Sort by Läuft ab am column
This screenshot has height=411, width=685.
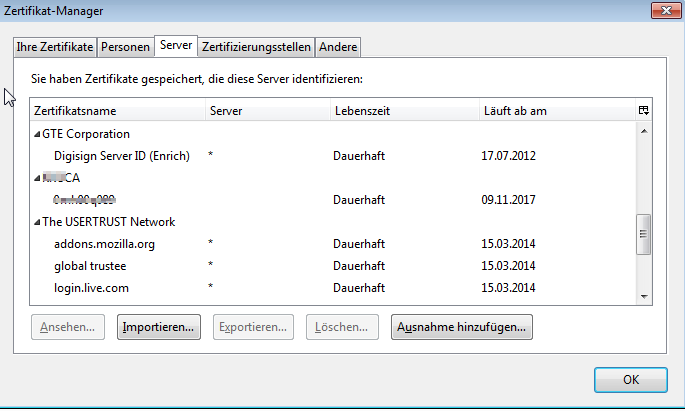tap(555, 110)
